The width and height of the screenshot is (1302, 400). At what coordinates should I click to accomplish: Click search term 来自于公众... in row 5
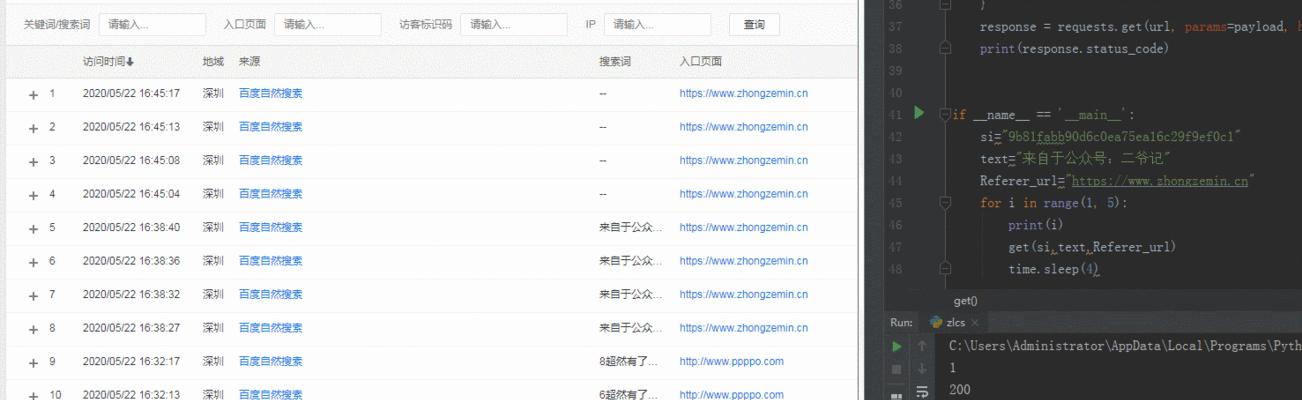[x=631, y=228]
